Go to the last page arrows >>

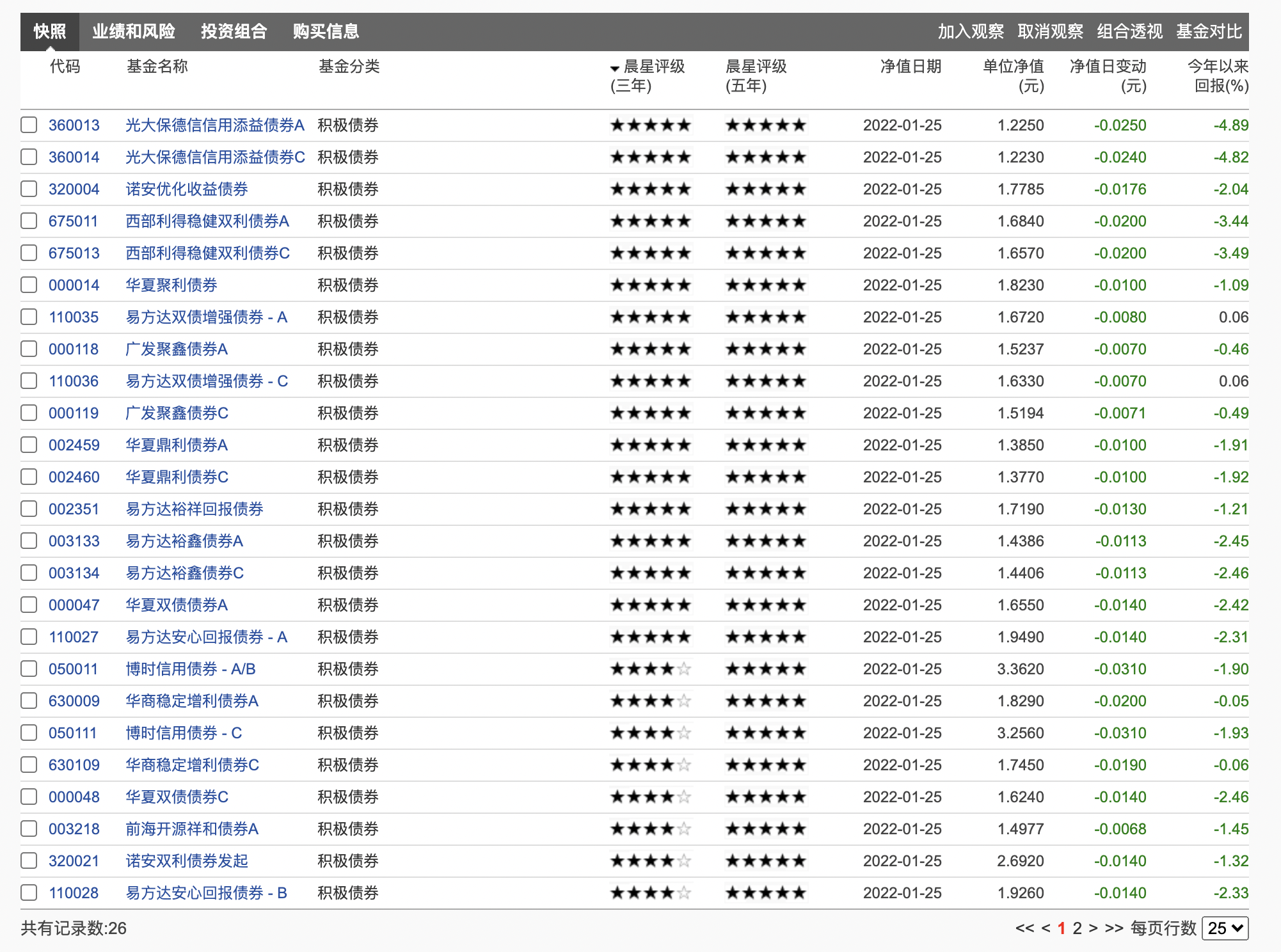tap(1113, 928)
